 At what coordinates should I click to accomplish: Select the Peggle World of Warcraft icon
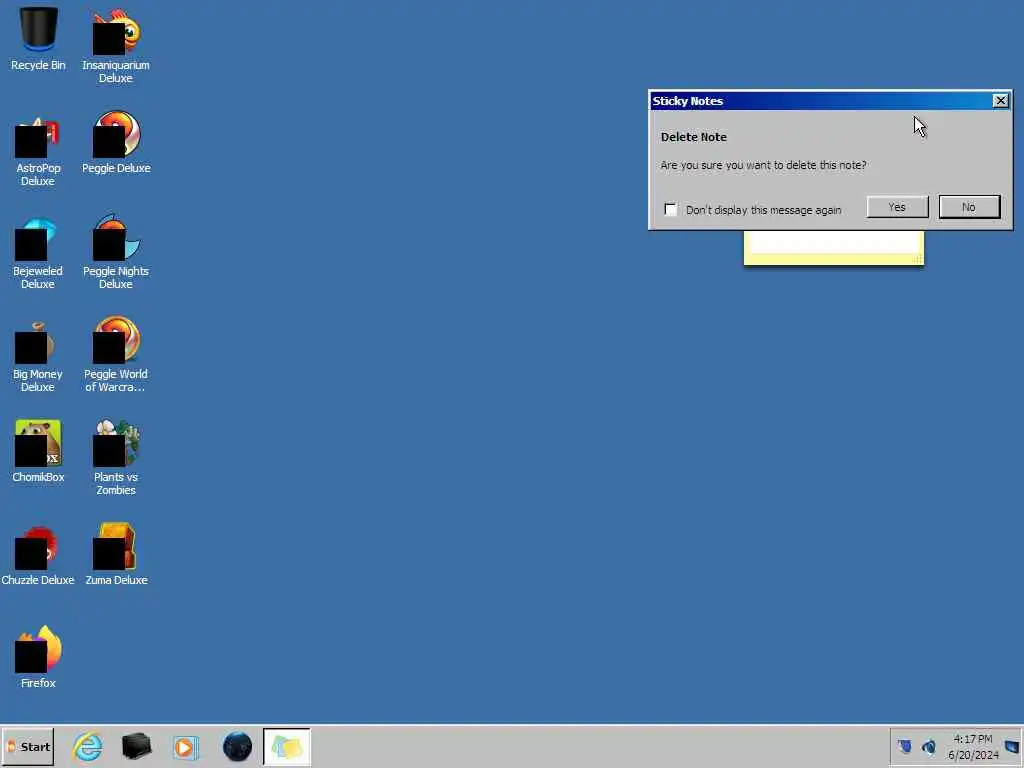pos(116,354)
